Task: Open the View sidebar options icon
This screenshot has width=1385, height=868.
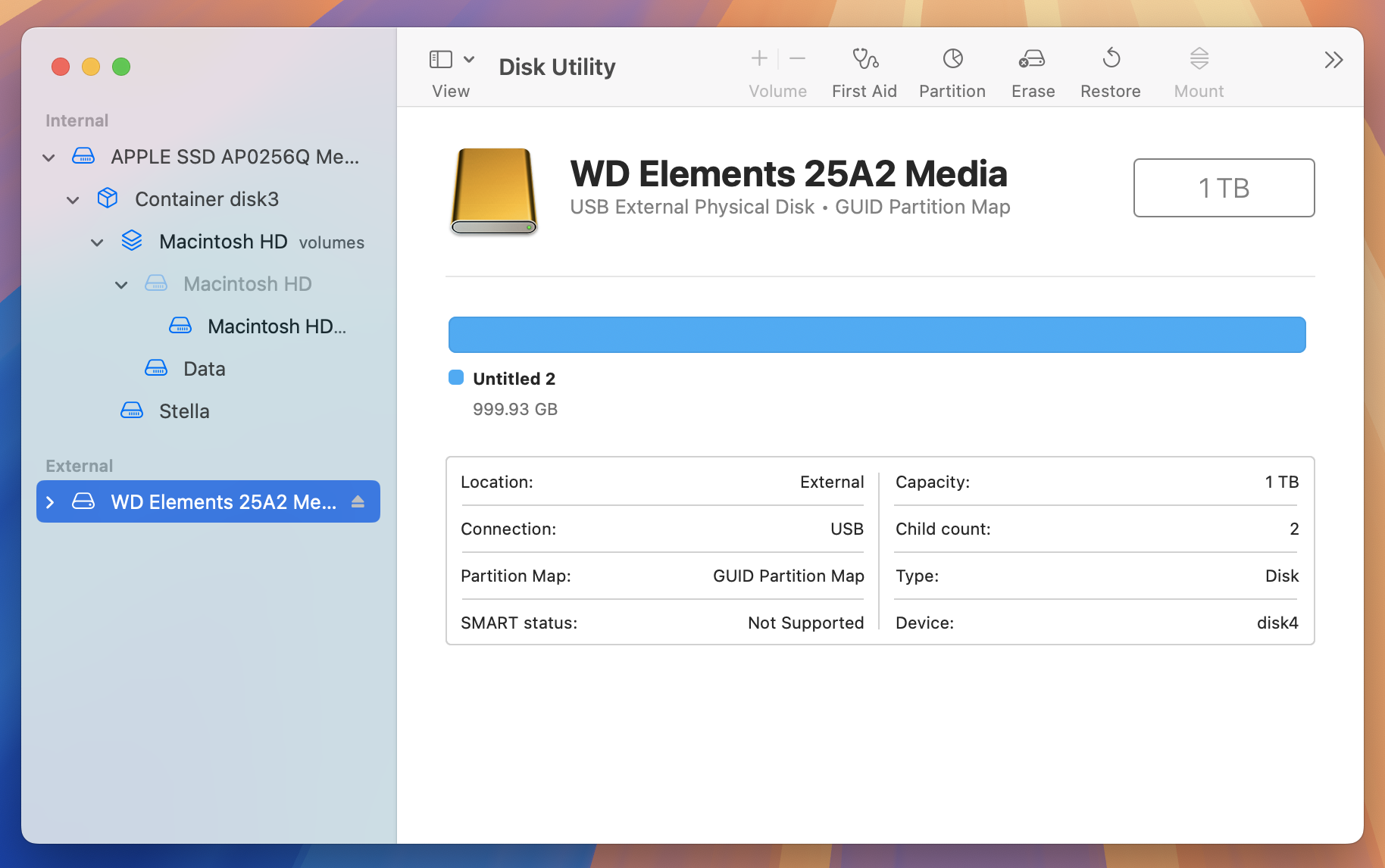Action: tap(441, 59)
